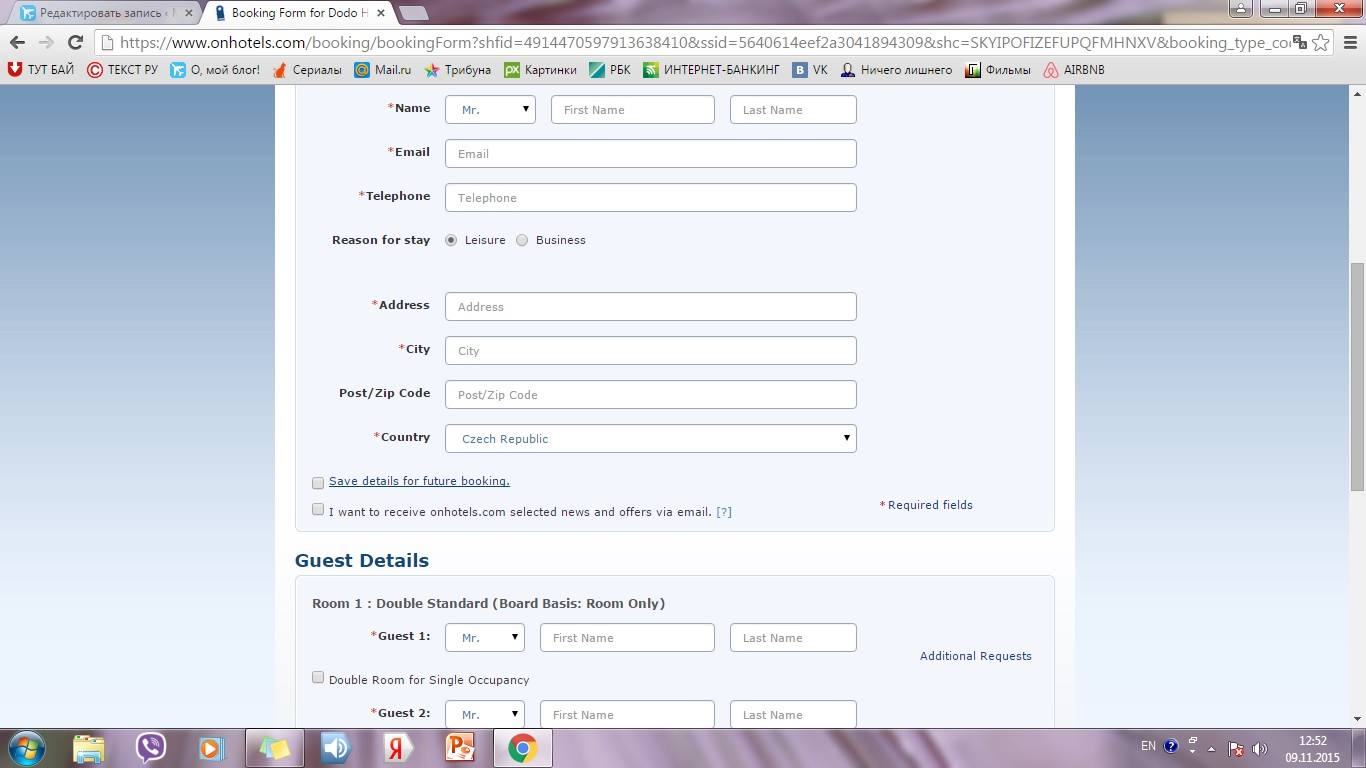Viewport: 1366px width, 768px height.
Task: Open the VK bookmark
Action: pyautogui.click(x=810, y=70)
